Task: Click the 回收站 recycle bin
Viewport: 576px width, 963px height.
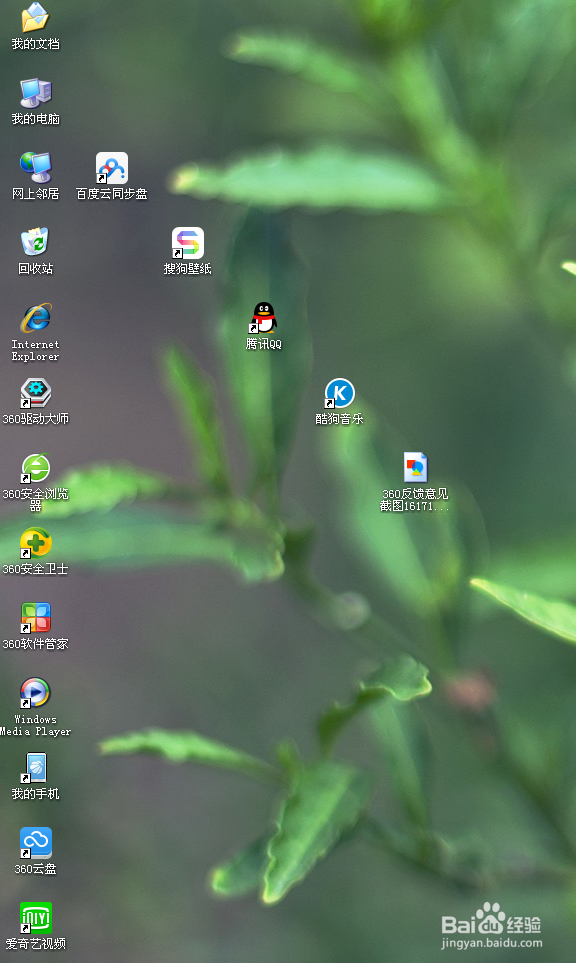Action: coord(36,242)
